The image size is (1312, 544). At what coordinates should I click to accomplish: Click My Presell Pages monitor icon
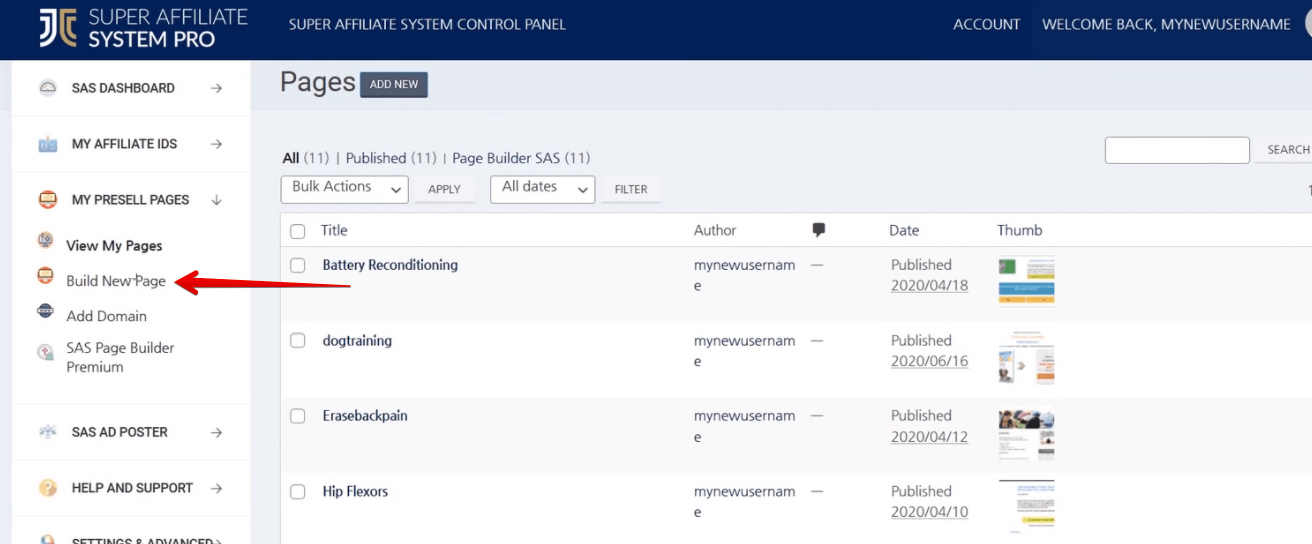pos(48,200)
